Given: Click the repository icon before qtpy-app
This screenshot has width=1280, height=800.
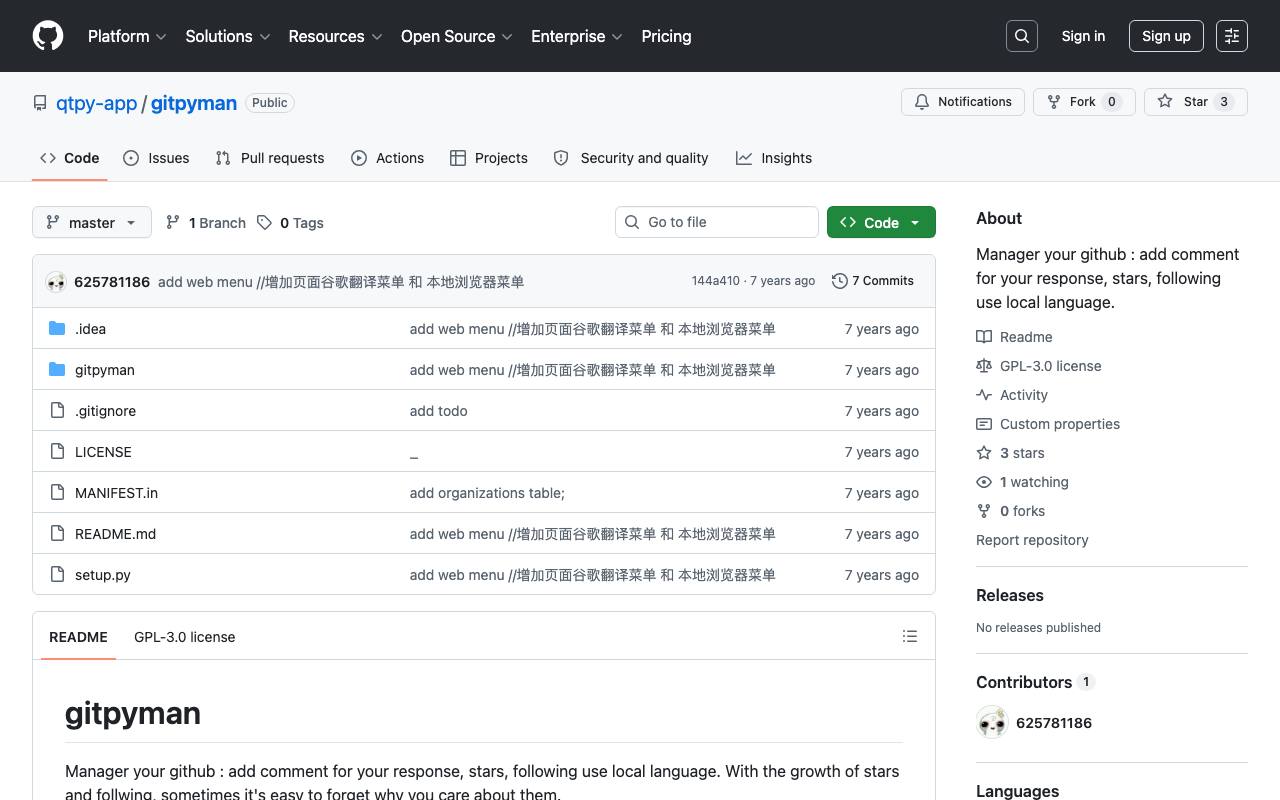Looking at the screenshot, I should click(x=40, y=103).
